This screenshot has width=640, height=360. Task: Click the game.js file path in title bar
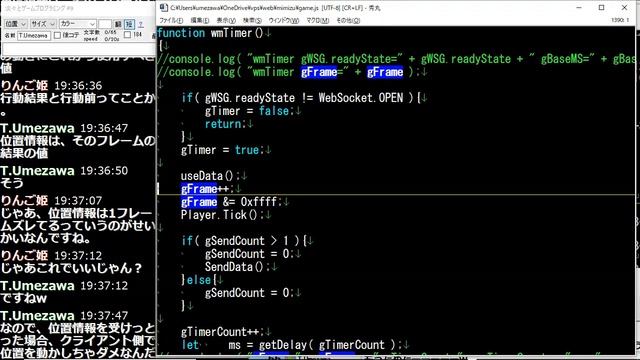click(x=244, y=8)
